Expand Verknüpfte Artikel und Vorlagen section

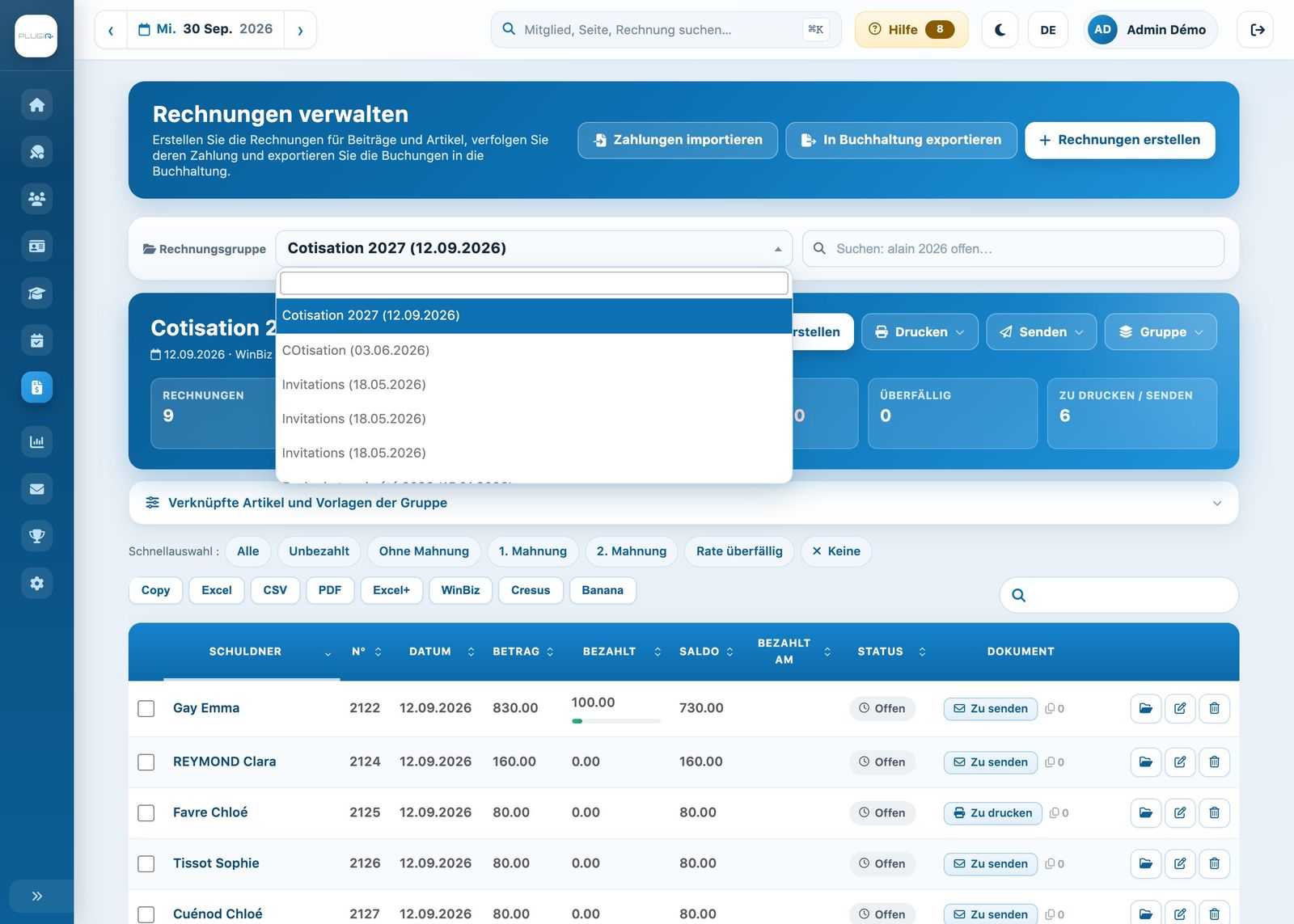pyautogui.click(x=683, y=503)
